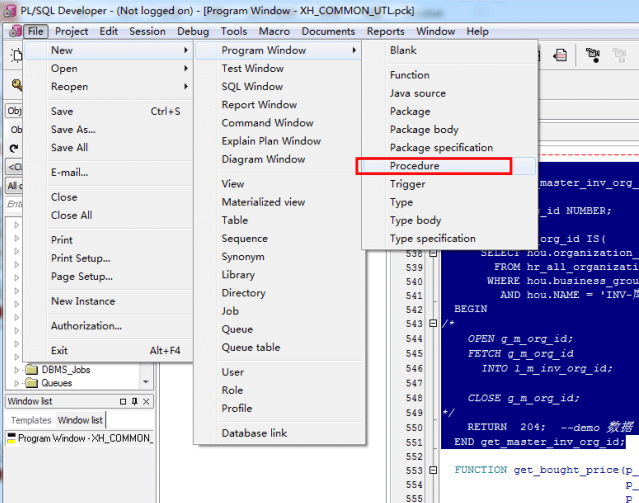The width and height of the screenshot is (639, 503).
Task: Click E-mail... in File menu
Action: tap(108, 172)
